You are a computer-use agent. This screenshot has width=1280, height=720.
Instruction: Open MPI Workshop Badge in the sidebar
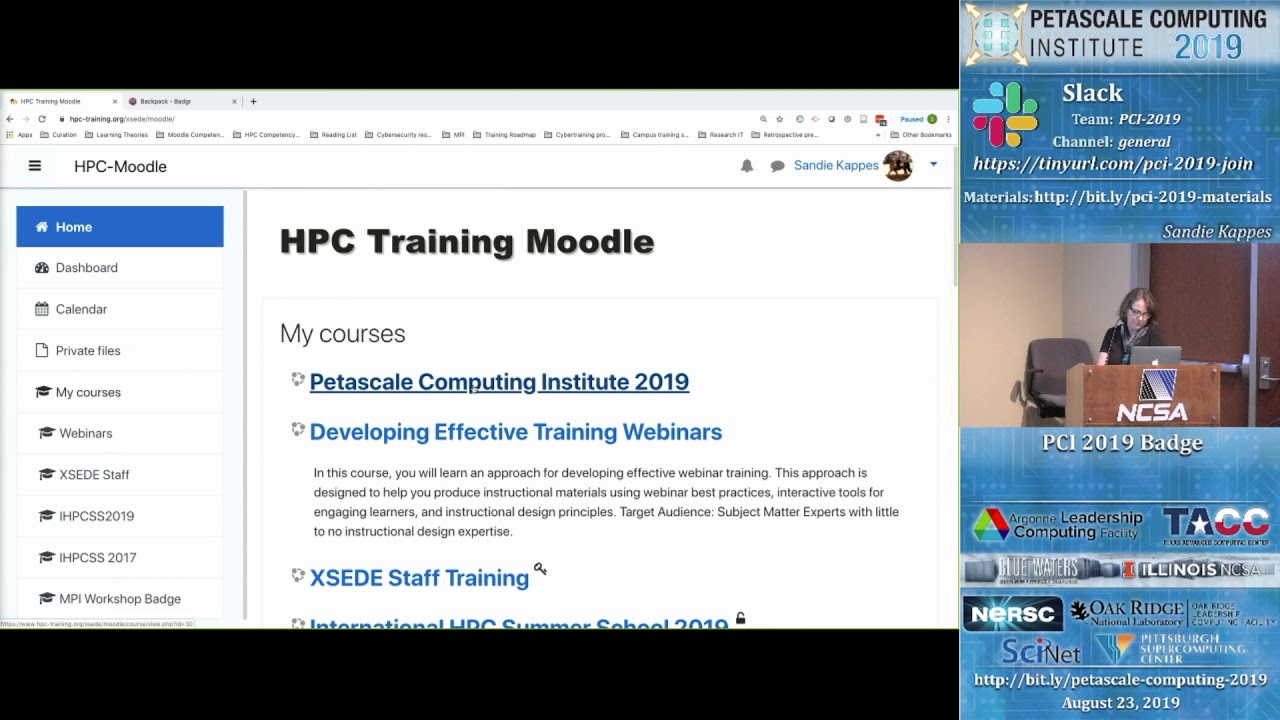[x=120, y=599]
